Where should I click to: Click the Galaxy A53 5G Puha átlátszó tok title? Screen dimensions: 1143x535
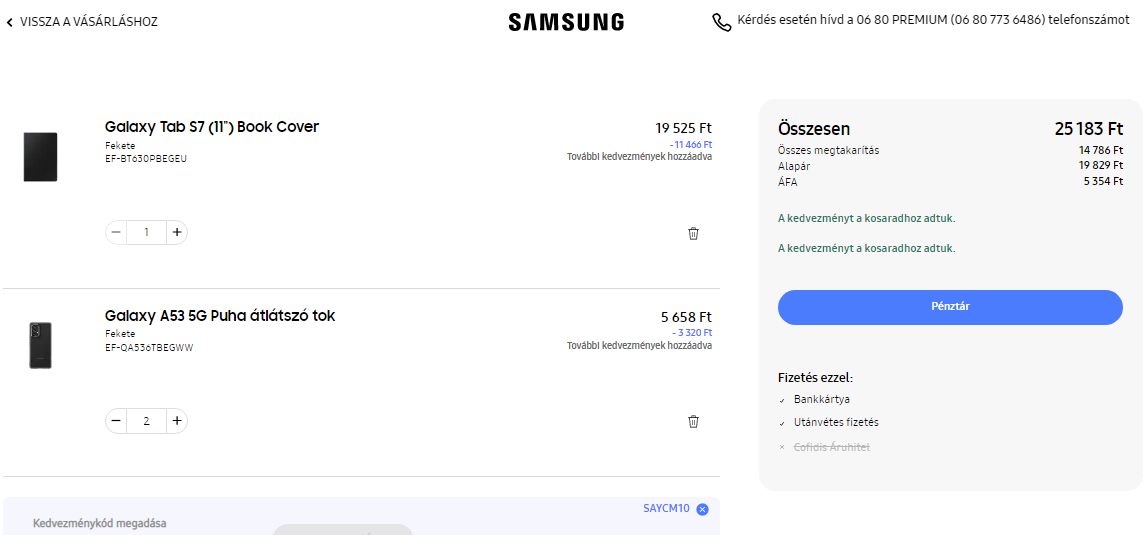tap(220, 316)
